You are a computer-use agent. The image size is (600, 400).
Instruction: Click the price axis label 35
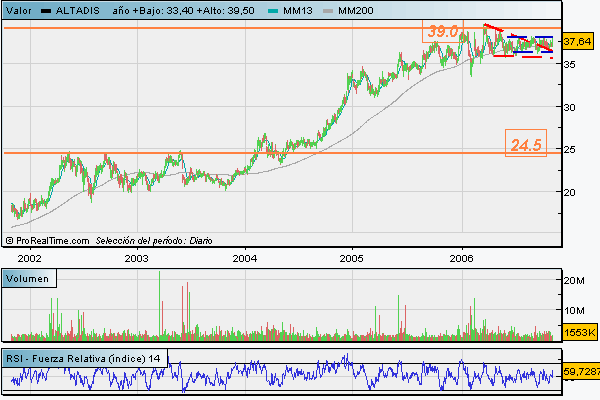pos(569,64)
